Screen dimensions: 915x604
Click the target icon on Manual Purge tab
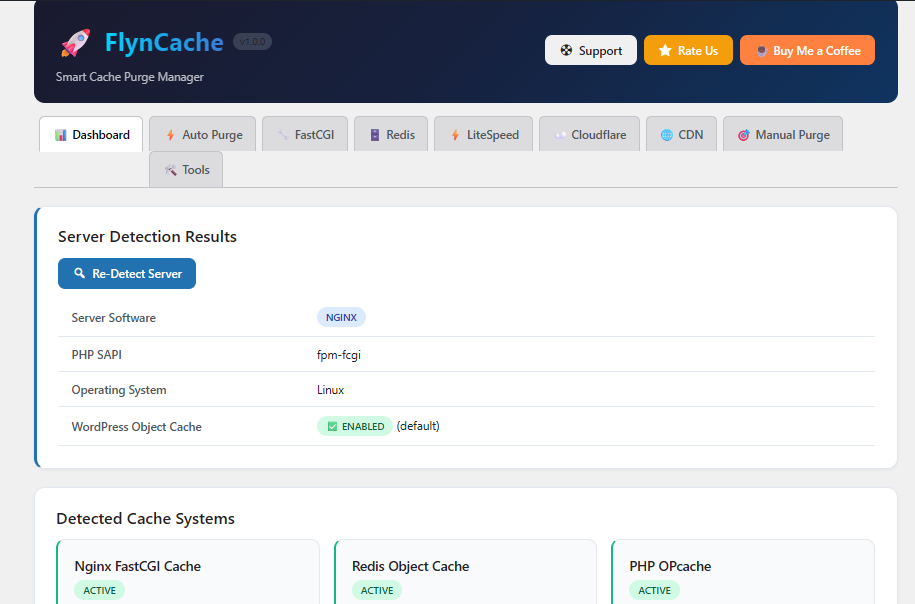point(743,135)
